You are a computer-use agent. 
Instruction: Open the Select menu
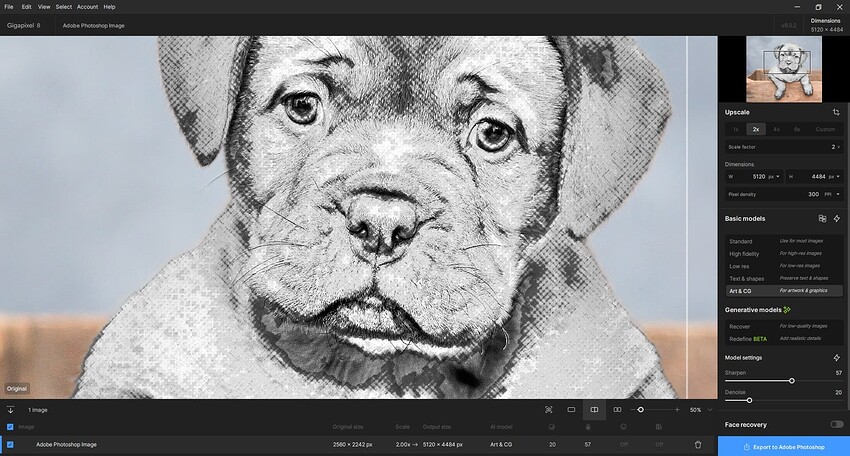click(63, 7)
